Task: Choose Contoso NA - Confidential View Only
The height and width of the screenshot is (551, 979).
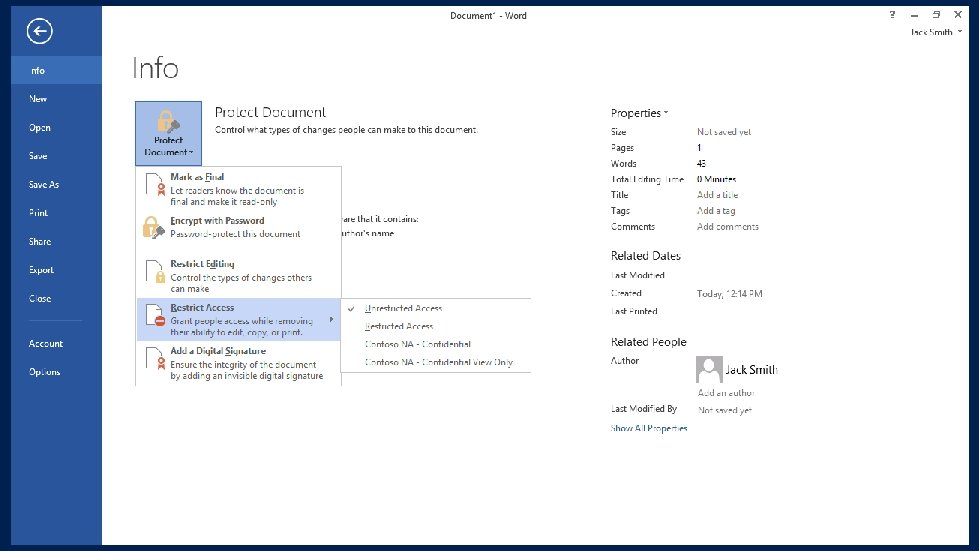Action: [x=436, y=362]
